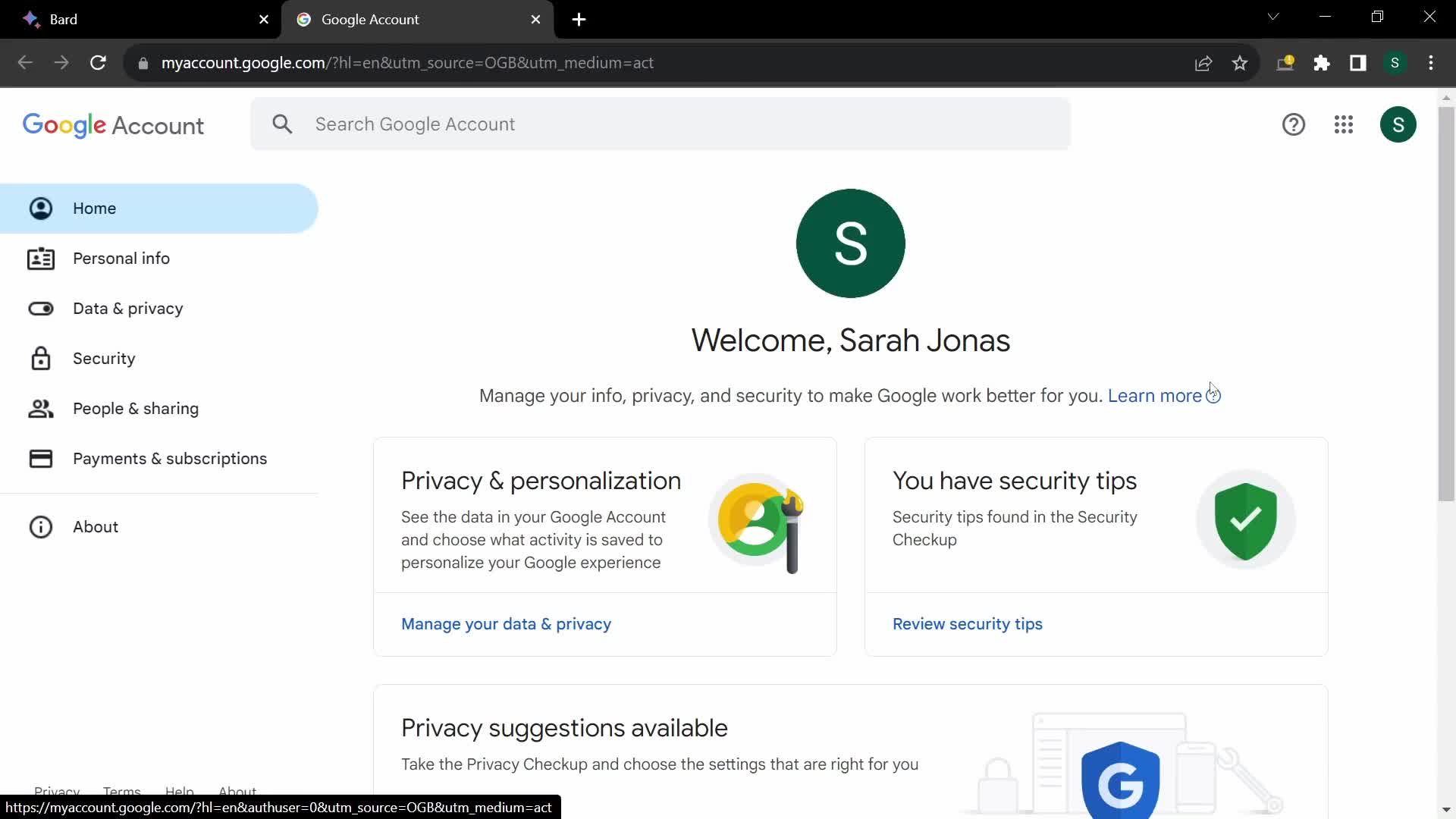The width and height of the screenshot is (1456, 819).
Task: Click the extension icon with yellow badge
Action: click(1285, 63)
